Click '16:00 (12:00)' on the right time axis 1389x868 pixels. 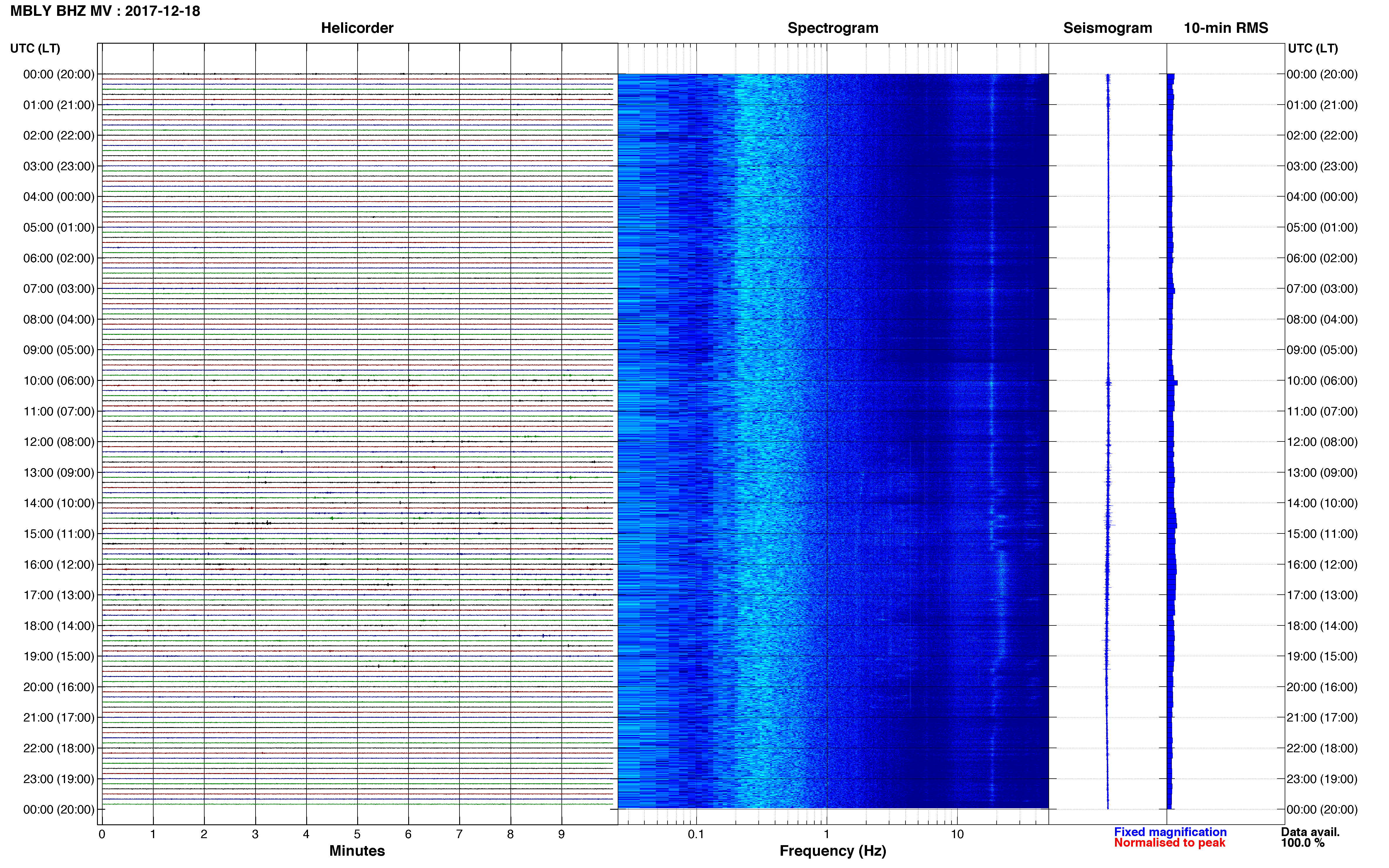click(1322, 565)
